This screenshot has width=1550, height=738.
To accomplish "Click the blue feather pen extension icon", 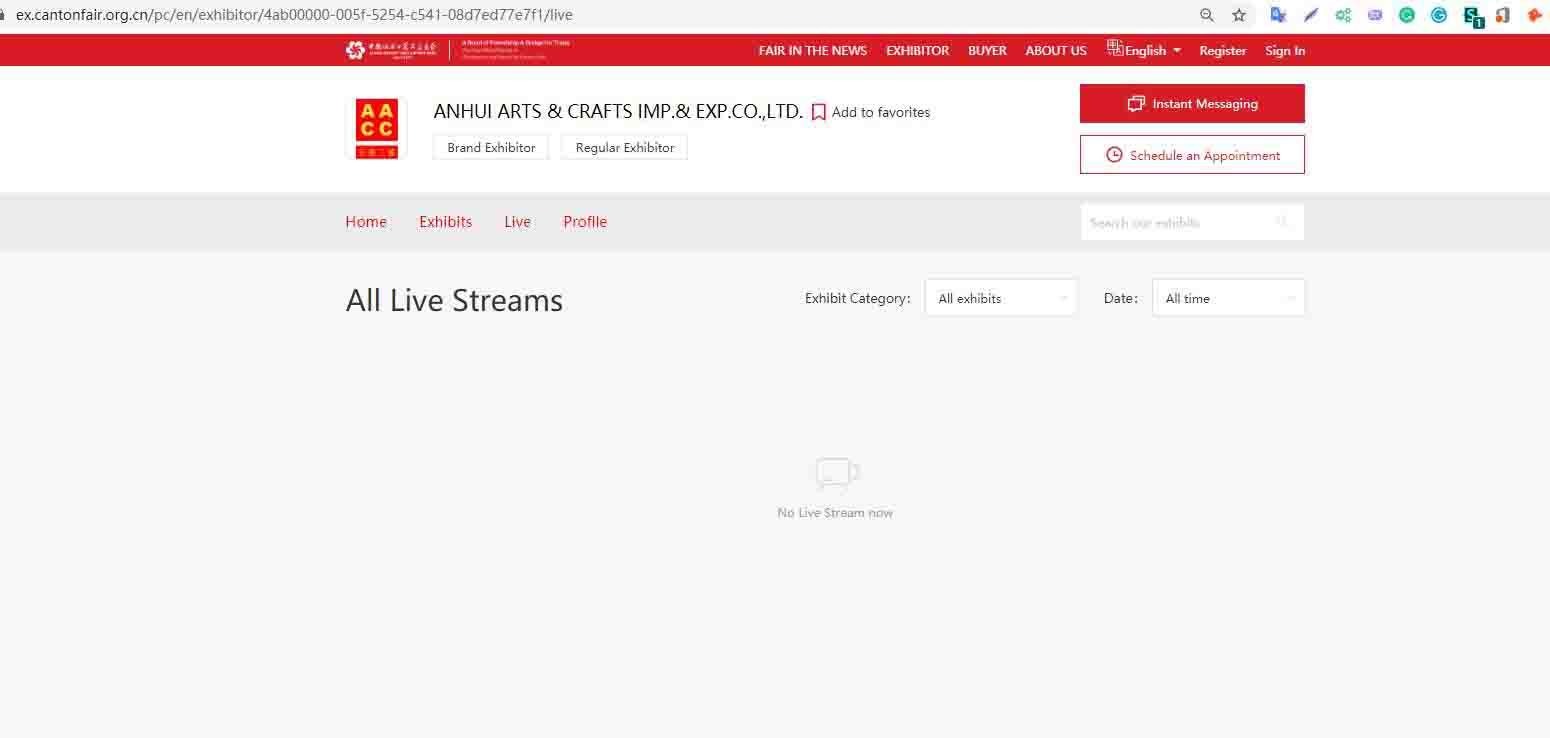I will 1310,15.
